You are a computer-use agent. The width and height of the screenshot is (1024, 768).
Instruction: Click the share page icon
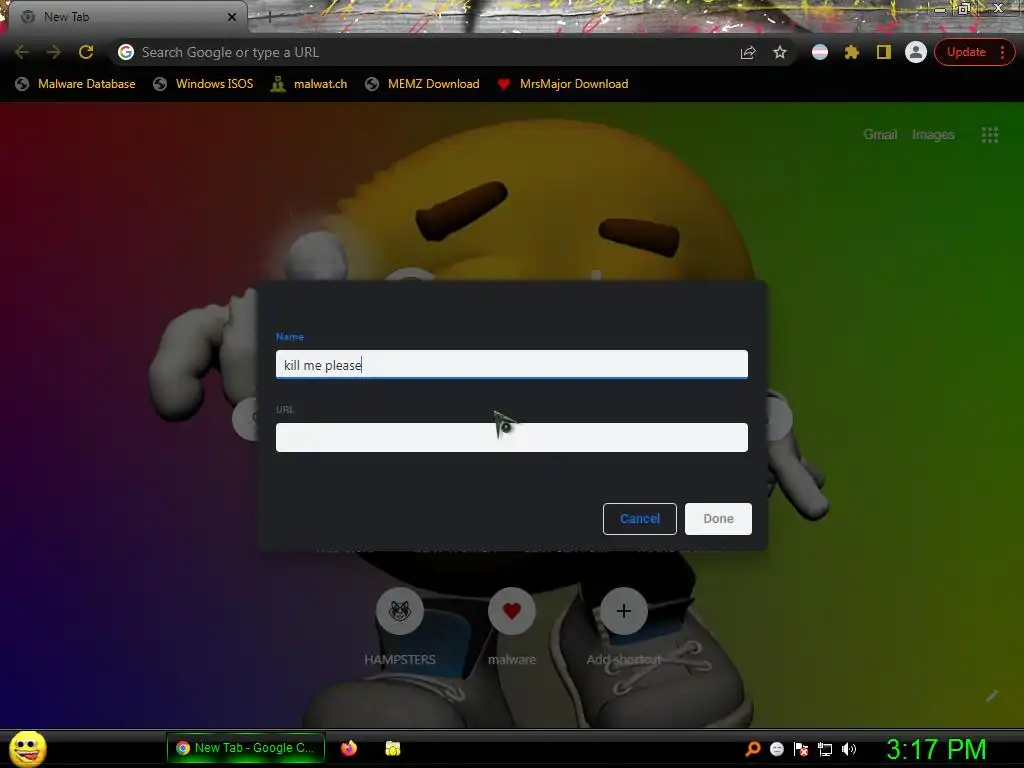(748, 52)
